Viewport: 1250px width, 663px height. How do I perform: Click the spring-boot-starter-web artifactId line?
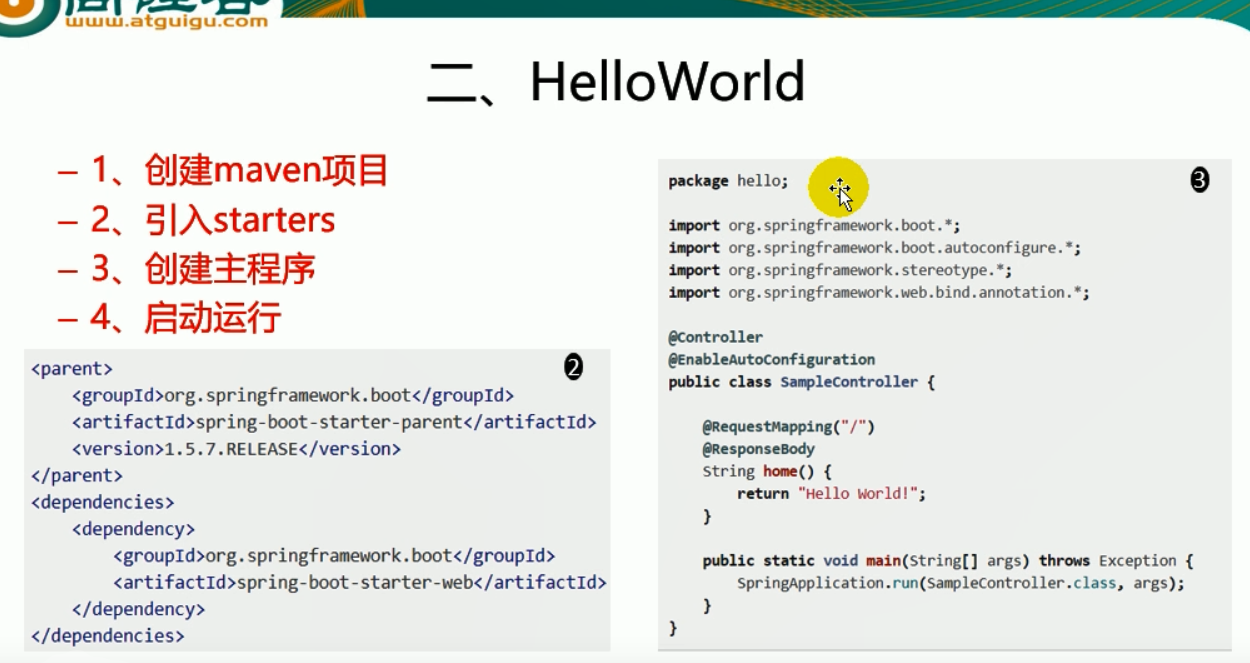tap(360, 582)
